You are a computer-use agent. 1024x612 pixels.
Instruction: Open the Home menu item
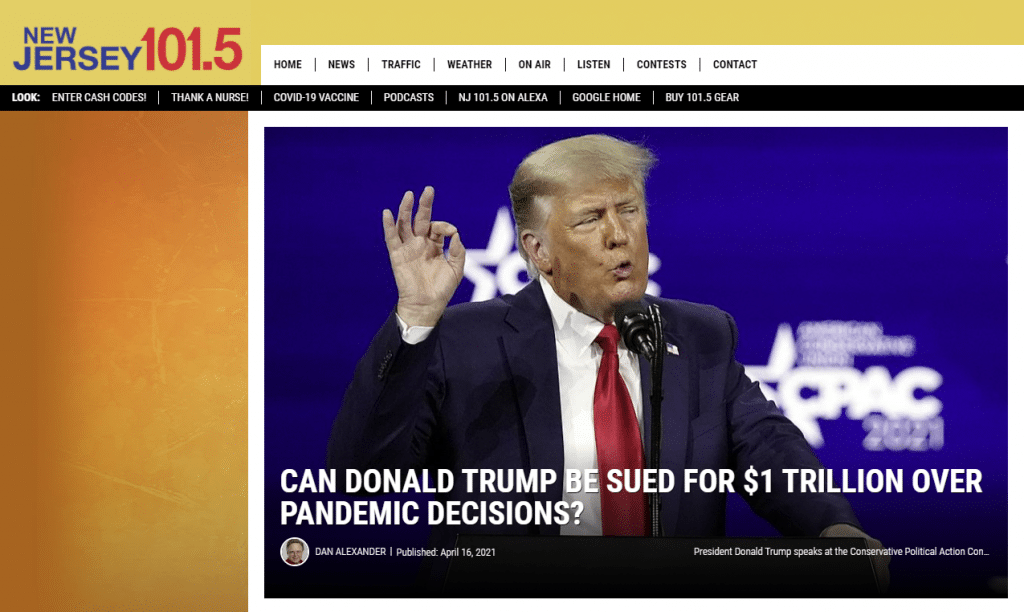(287, 65)
